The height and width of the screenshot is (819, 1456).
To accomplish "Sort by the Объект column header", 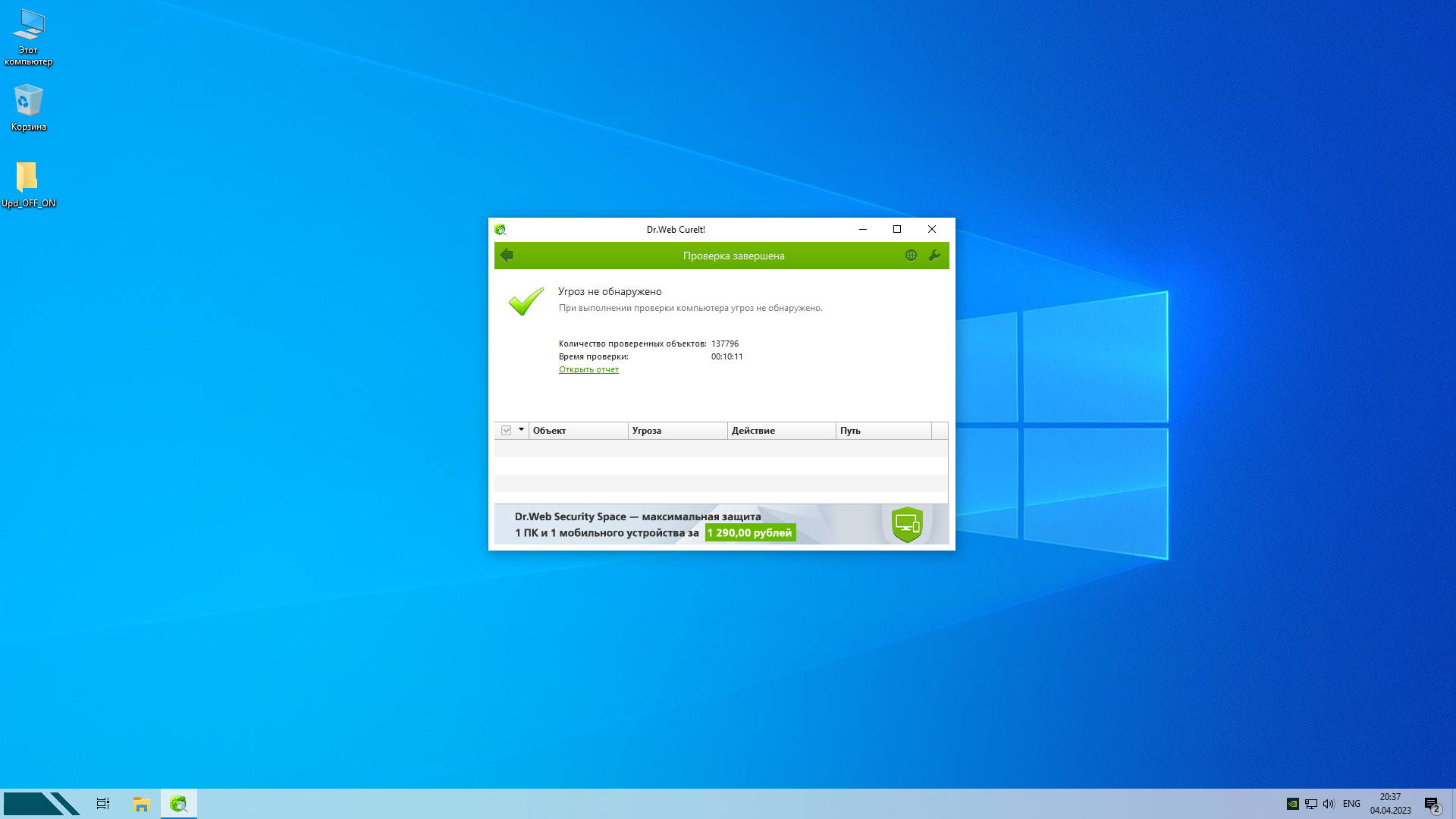I will (x=578, y=431).
